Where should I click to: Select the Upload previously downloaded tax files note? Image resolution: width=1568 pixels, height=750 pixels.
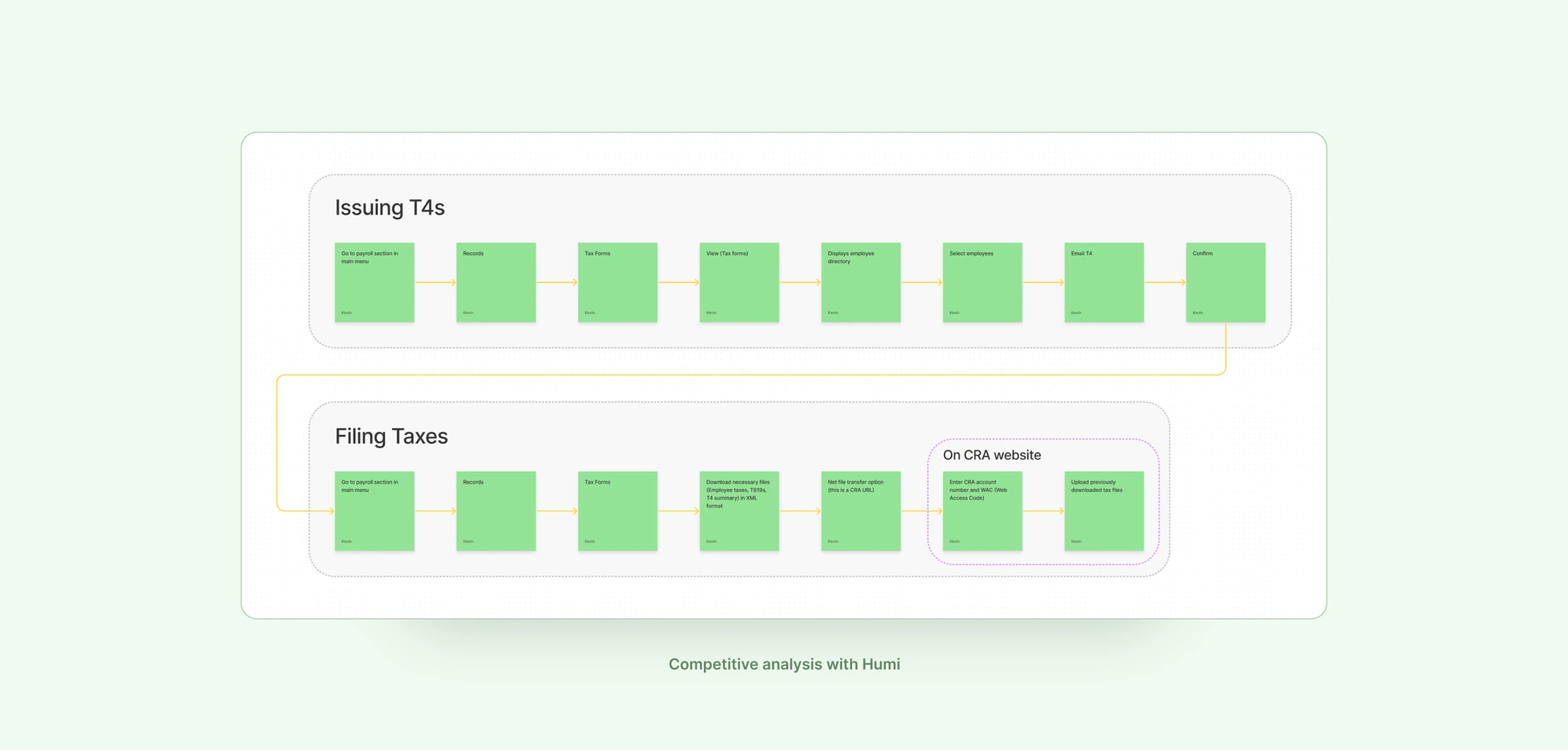[1104, 511]
